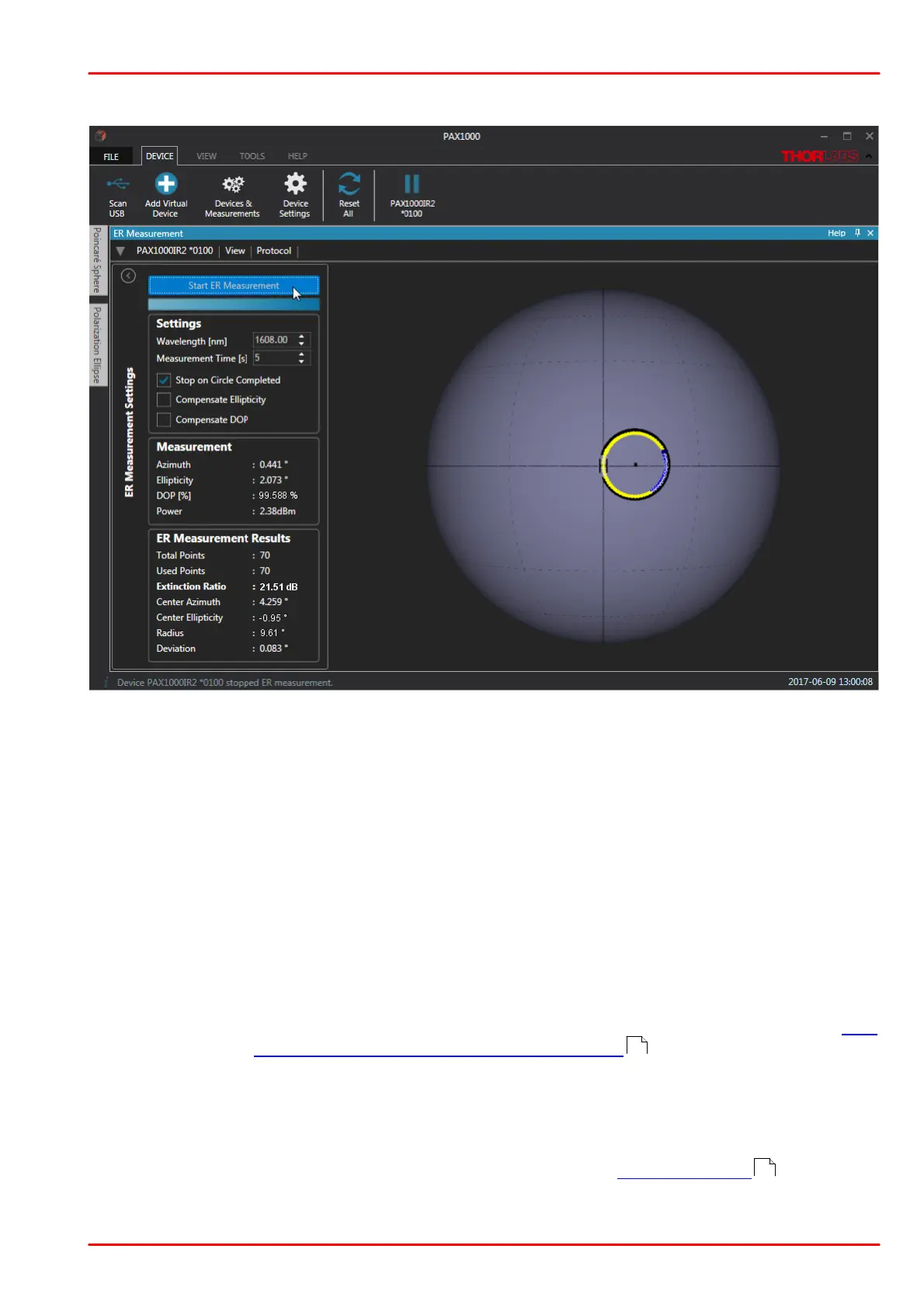Click the Total Points value row

coord(234,555)
